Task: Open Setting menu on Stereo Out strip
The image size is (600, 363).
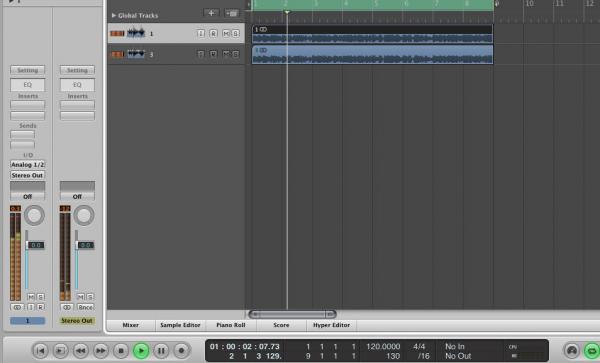Action: point(77,70)
